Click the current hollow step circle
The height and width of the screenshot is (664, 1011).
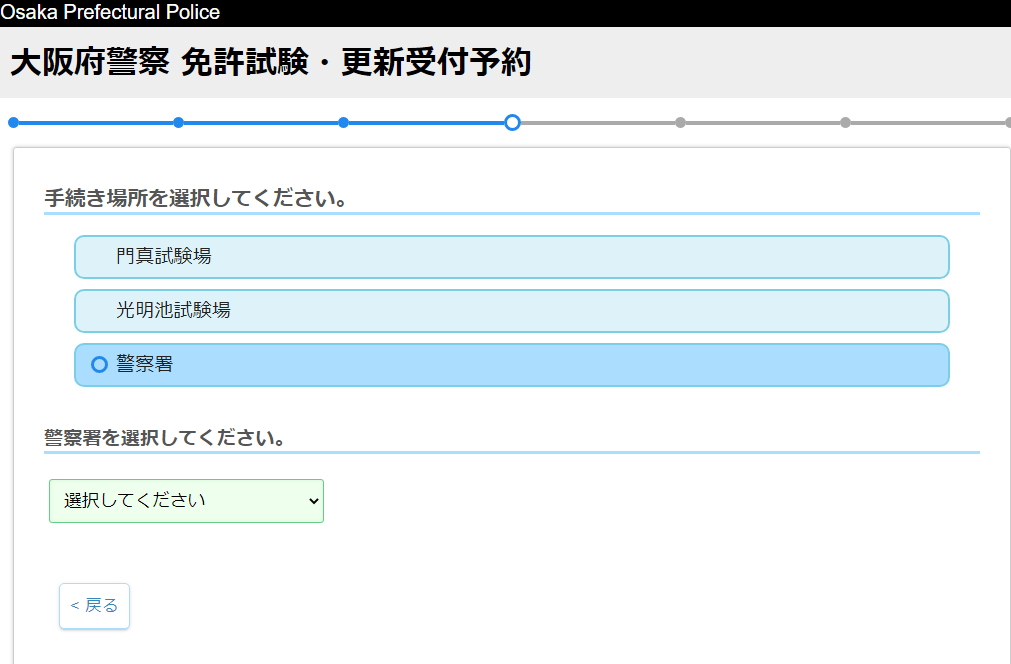tap(512, 123)
